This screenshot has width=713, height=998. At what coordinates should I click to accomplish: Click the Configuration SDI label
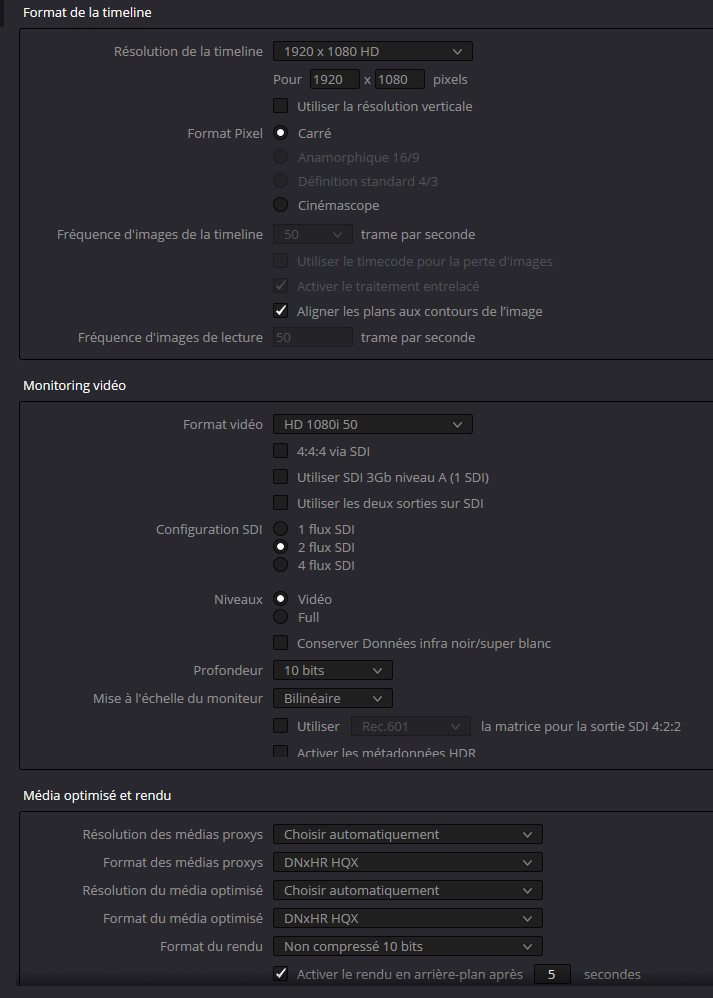point(209,529)
